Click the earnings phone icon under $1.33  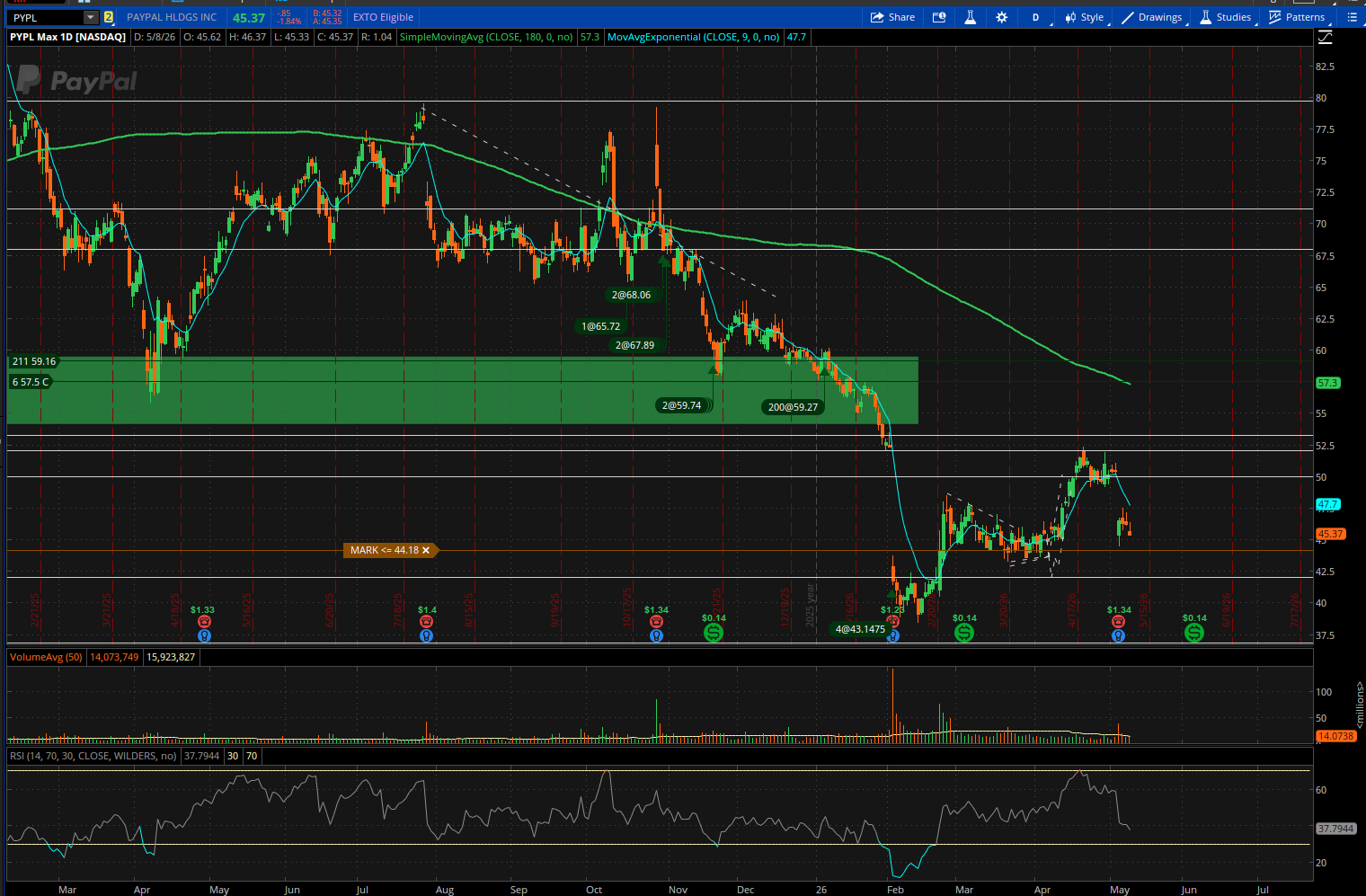[204, 622]
